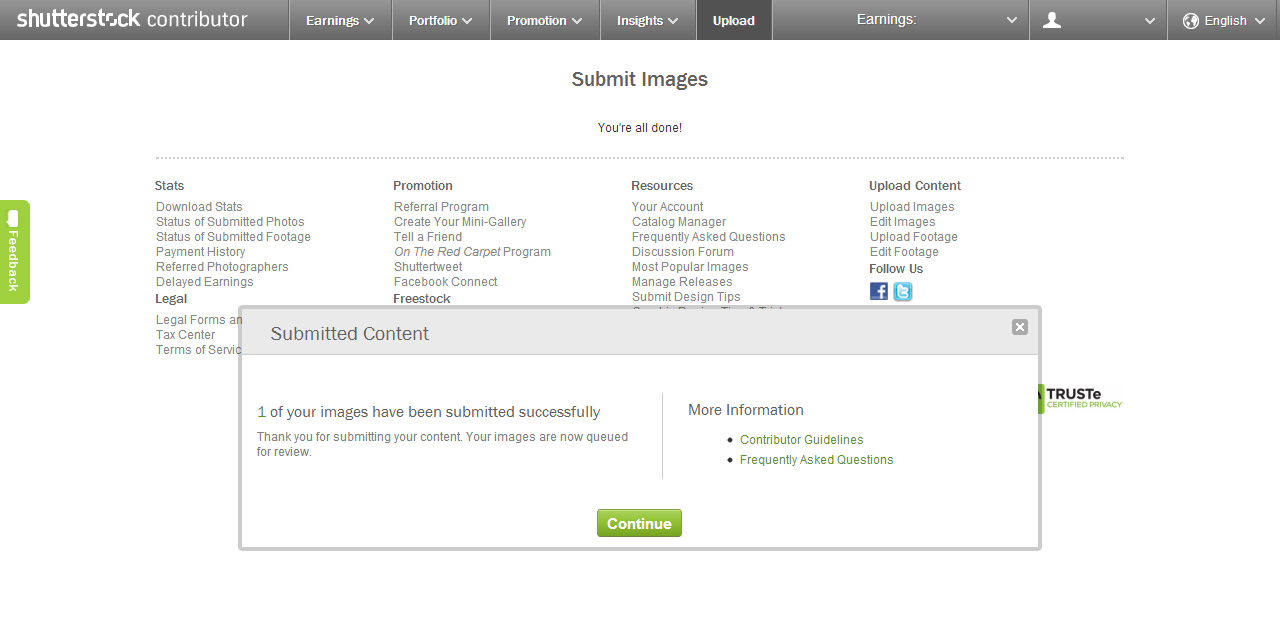Click the globe language icon
1280x631 pixels.
point(1191,20)
